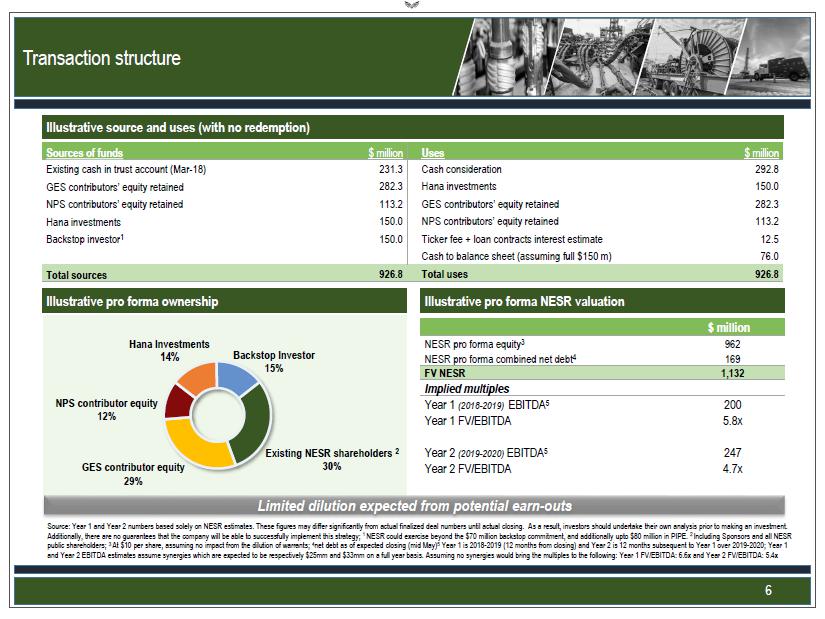Select 'Year 2 (2019-2020) EBITDA' label
Viewport: 825px width, 619px height.
(486, 453)
